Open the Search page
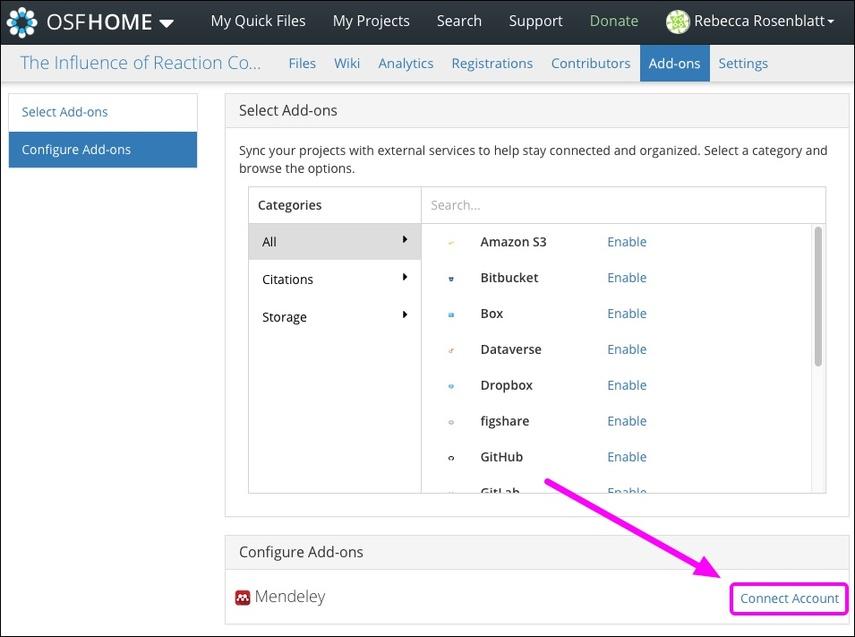The image size is (855, 637). coord(459,21)
